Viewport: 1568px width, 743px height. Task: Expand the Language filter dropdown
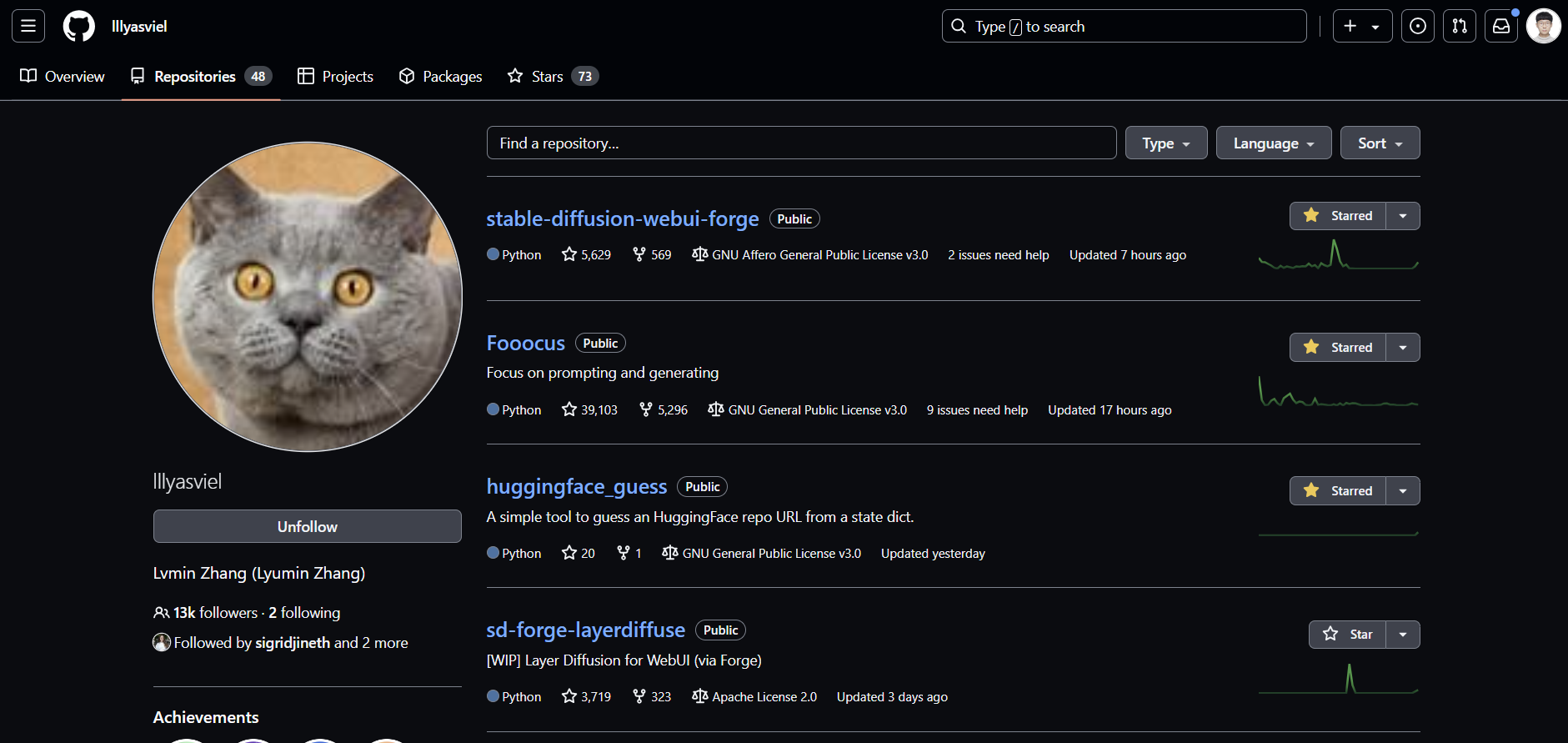(x=1274, y=143)
